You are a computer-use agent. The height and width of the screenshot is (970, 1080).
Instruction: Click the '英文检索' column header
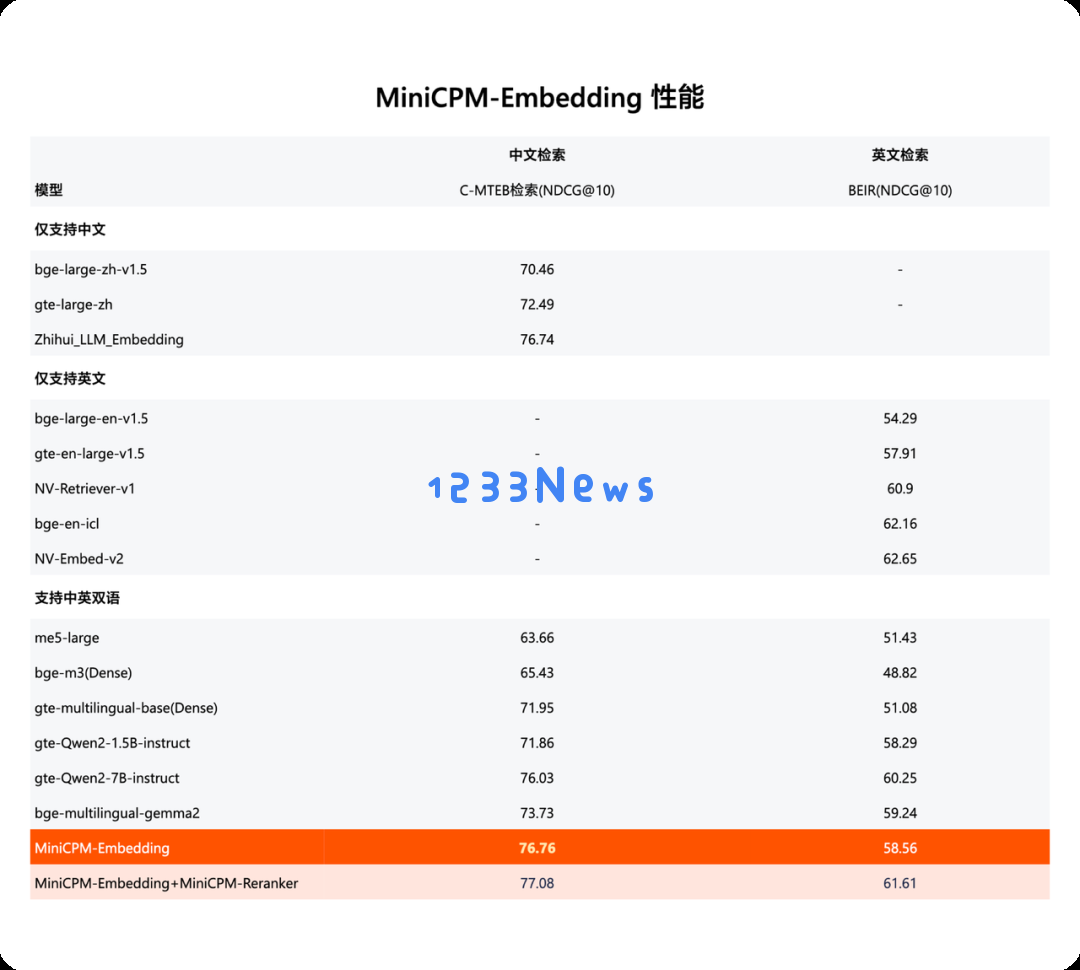[x=900, y=155]
